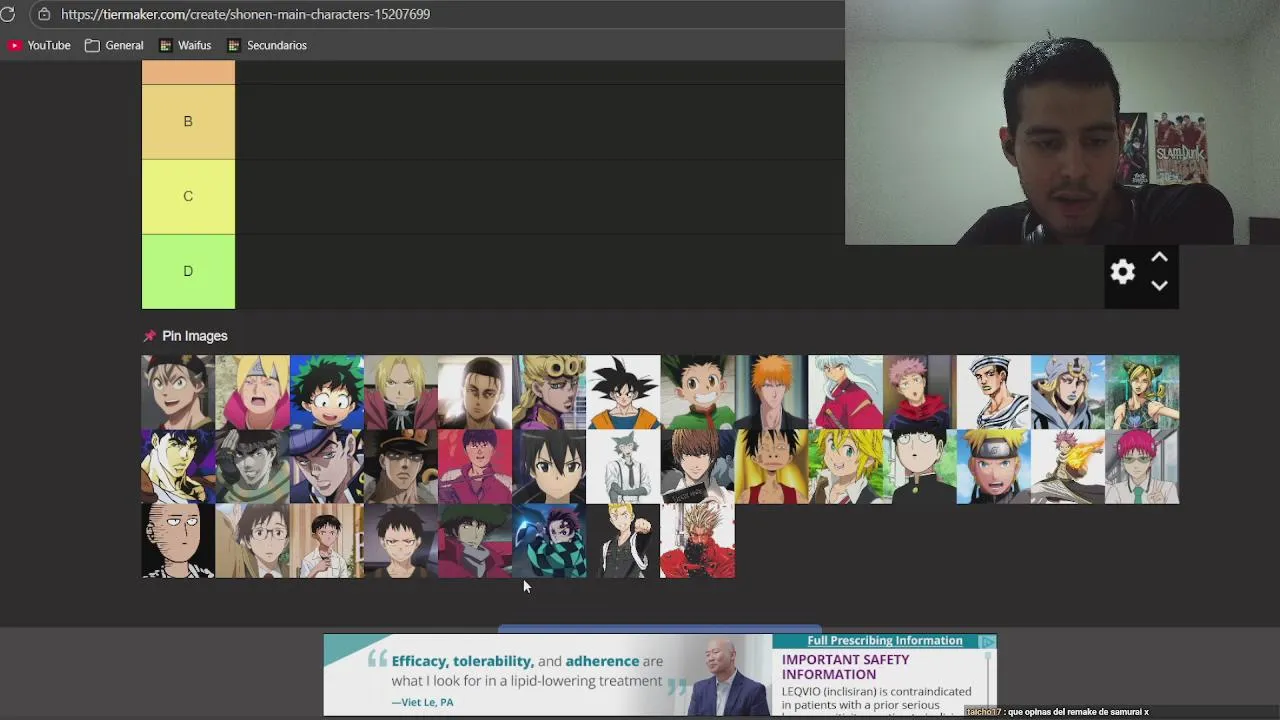Click the tiermaker.com address bar

(x=245, y=14)
